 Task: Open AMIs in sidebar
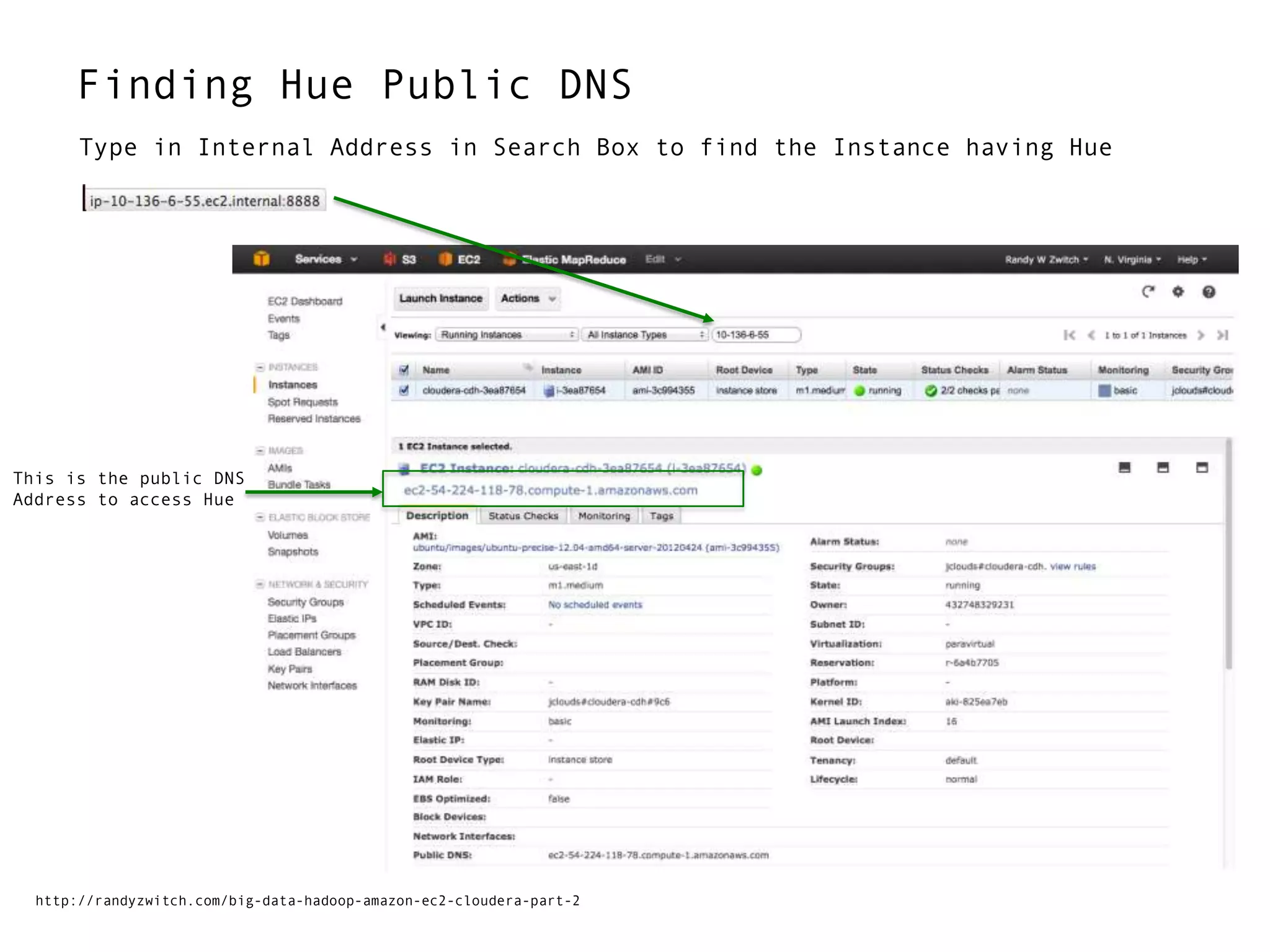pos(280,468)
